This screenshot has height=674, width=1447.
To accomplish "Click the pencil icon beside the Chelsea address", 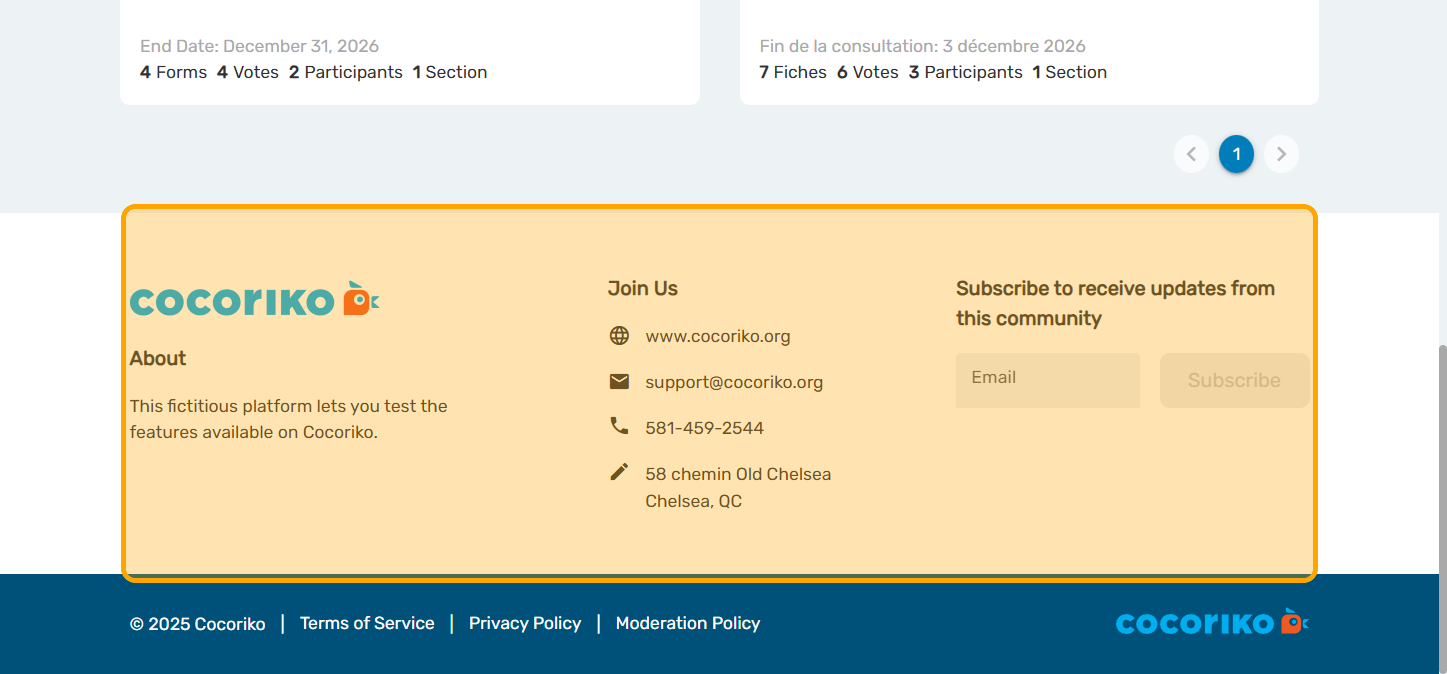I will coord(619,472).
